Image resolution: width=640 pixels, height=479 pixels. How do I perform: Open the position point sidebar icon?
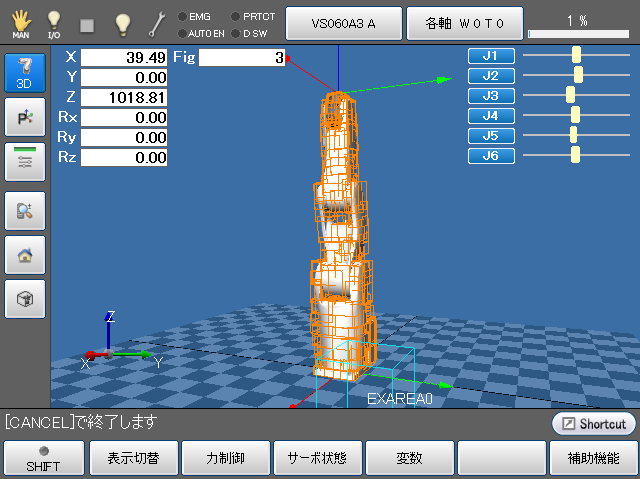click(x=25, y=118)
